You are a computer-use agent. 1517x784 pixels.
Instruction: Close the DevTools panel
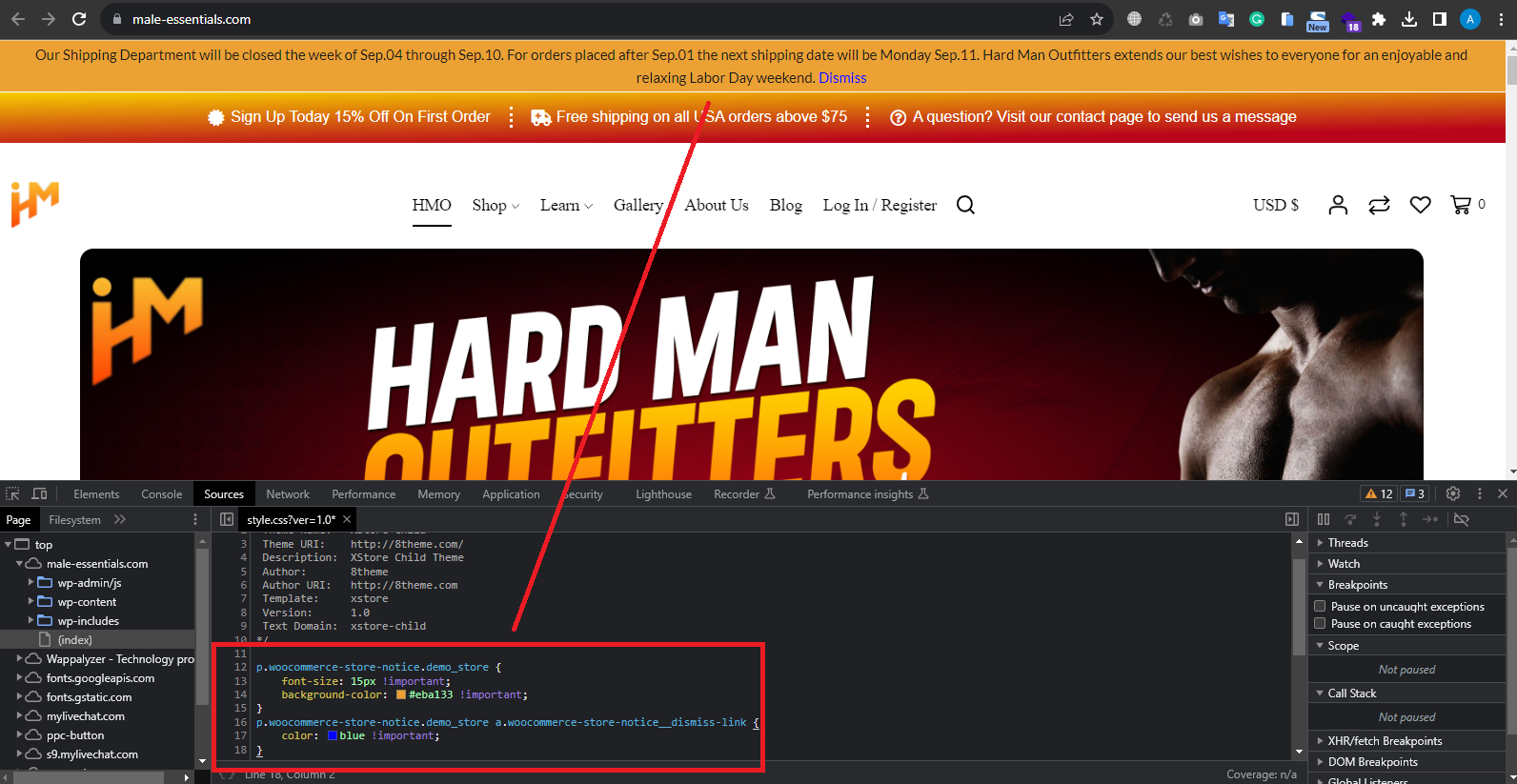coord(1503,493)
